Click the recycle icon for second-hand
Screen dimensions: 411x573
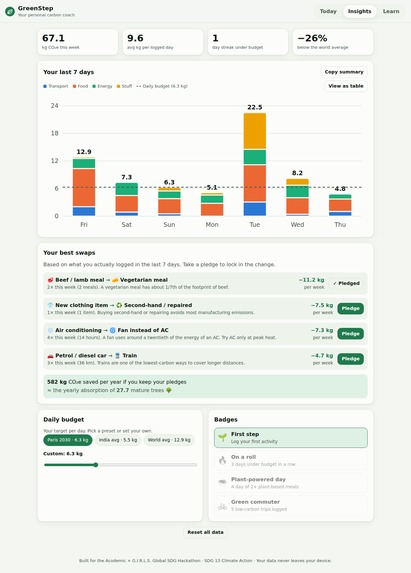(119, 305)
